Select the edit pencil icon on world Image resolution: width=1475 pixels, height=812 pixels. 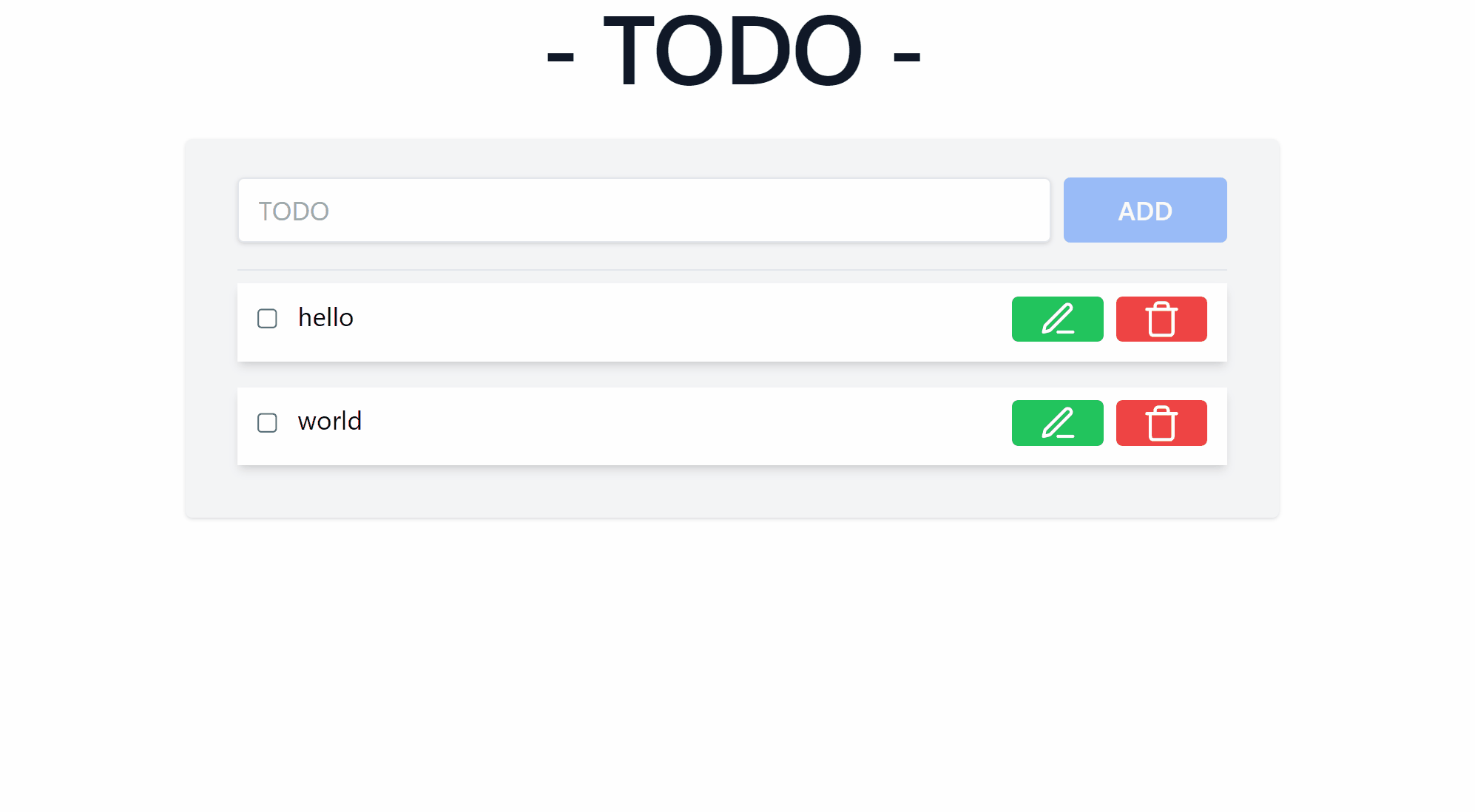[x=1057, y=423]
